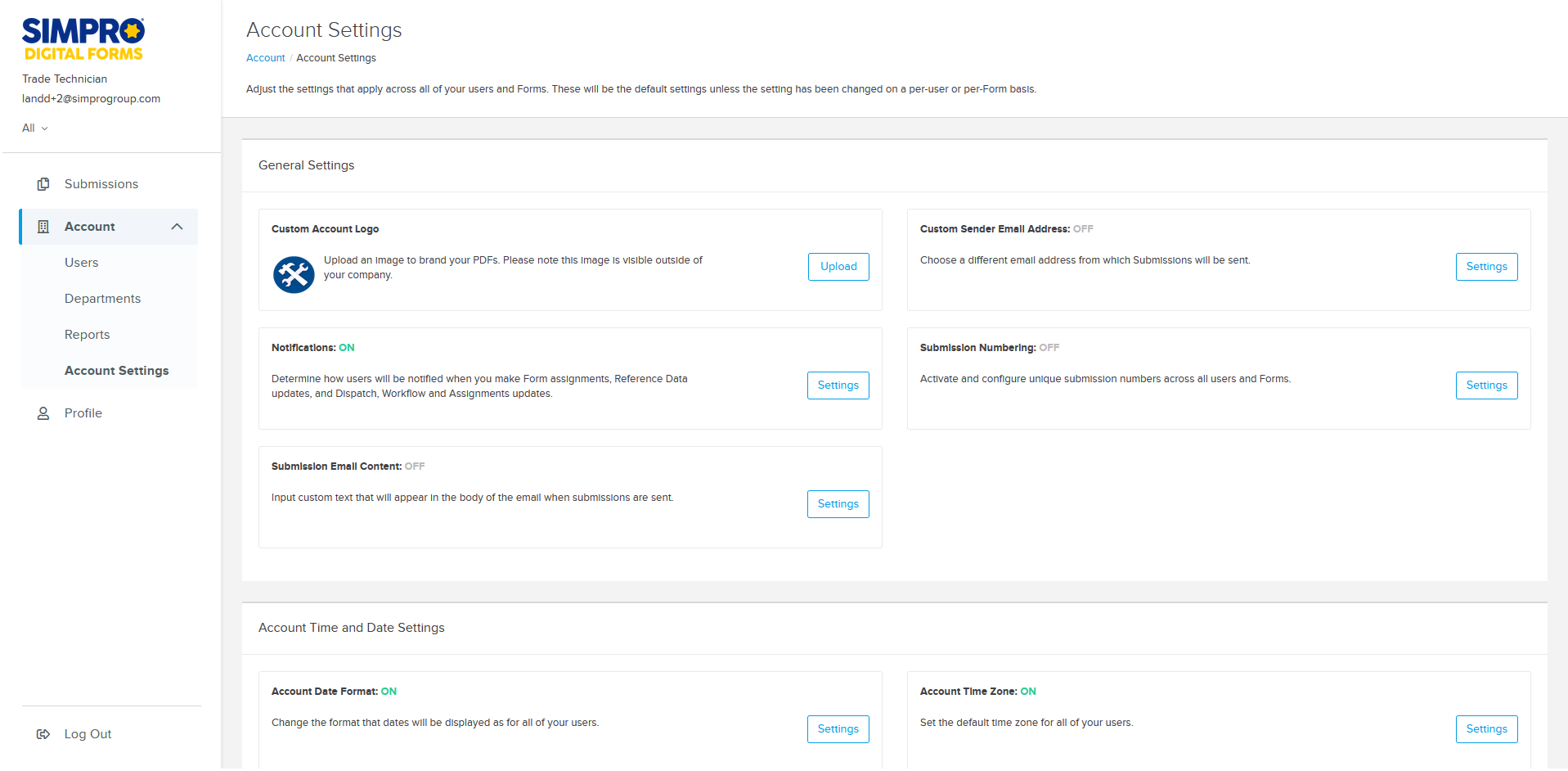Click the Submissions documents icon
The height and width of the screenshot is (771, 1568).
(43, 184)
